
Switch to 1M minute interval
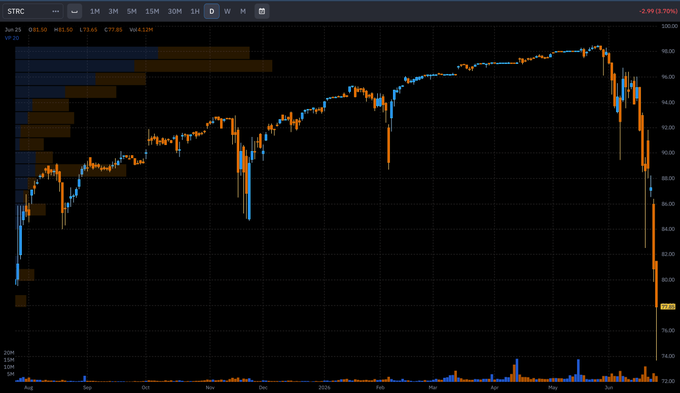point(95,11)
